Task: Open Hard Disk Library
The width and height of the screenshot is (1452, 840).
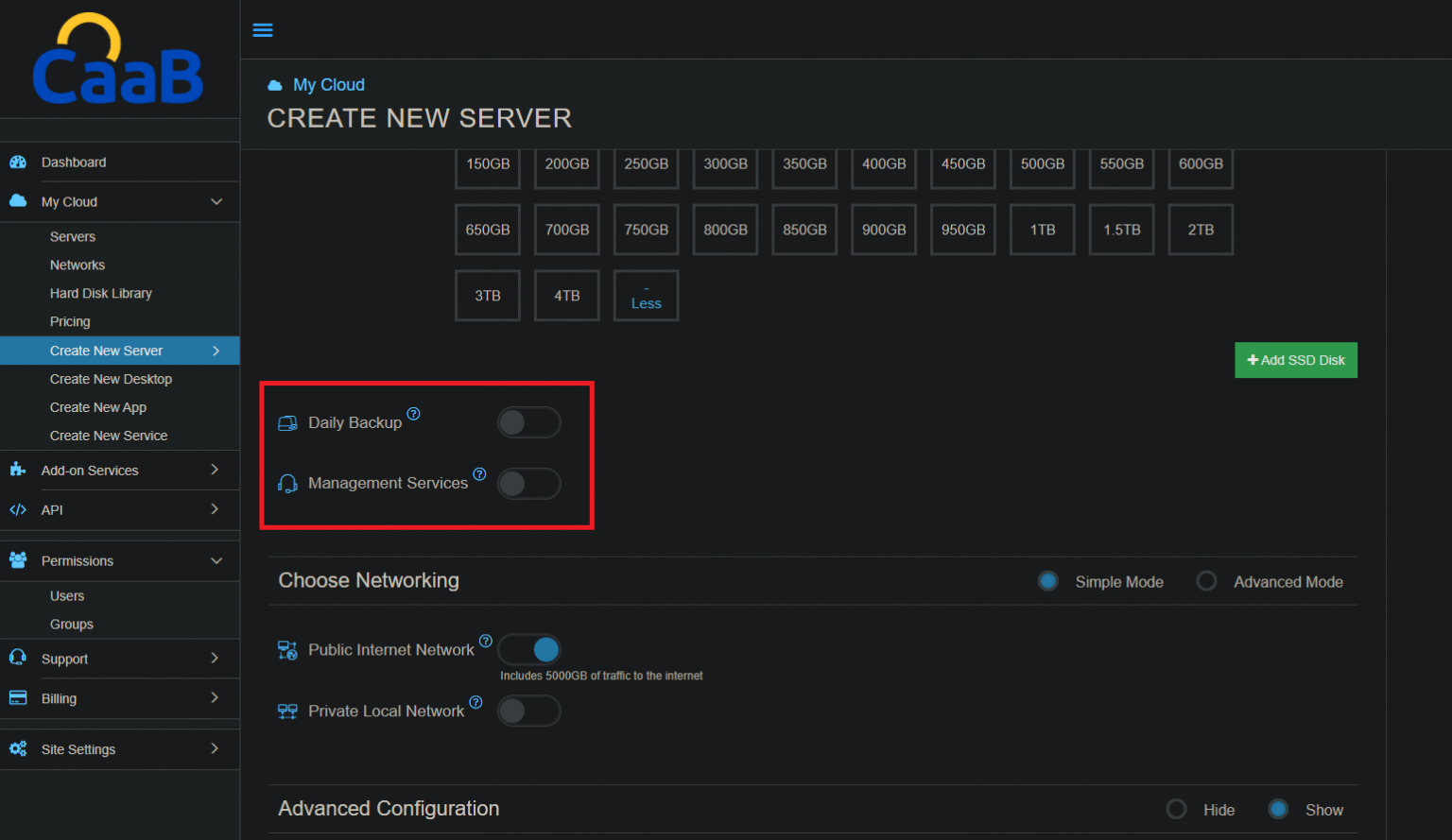Action: (101, 293)
